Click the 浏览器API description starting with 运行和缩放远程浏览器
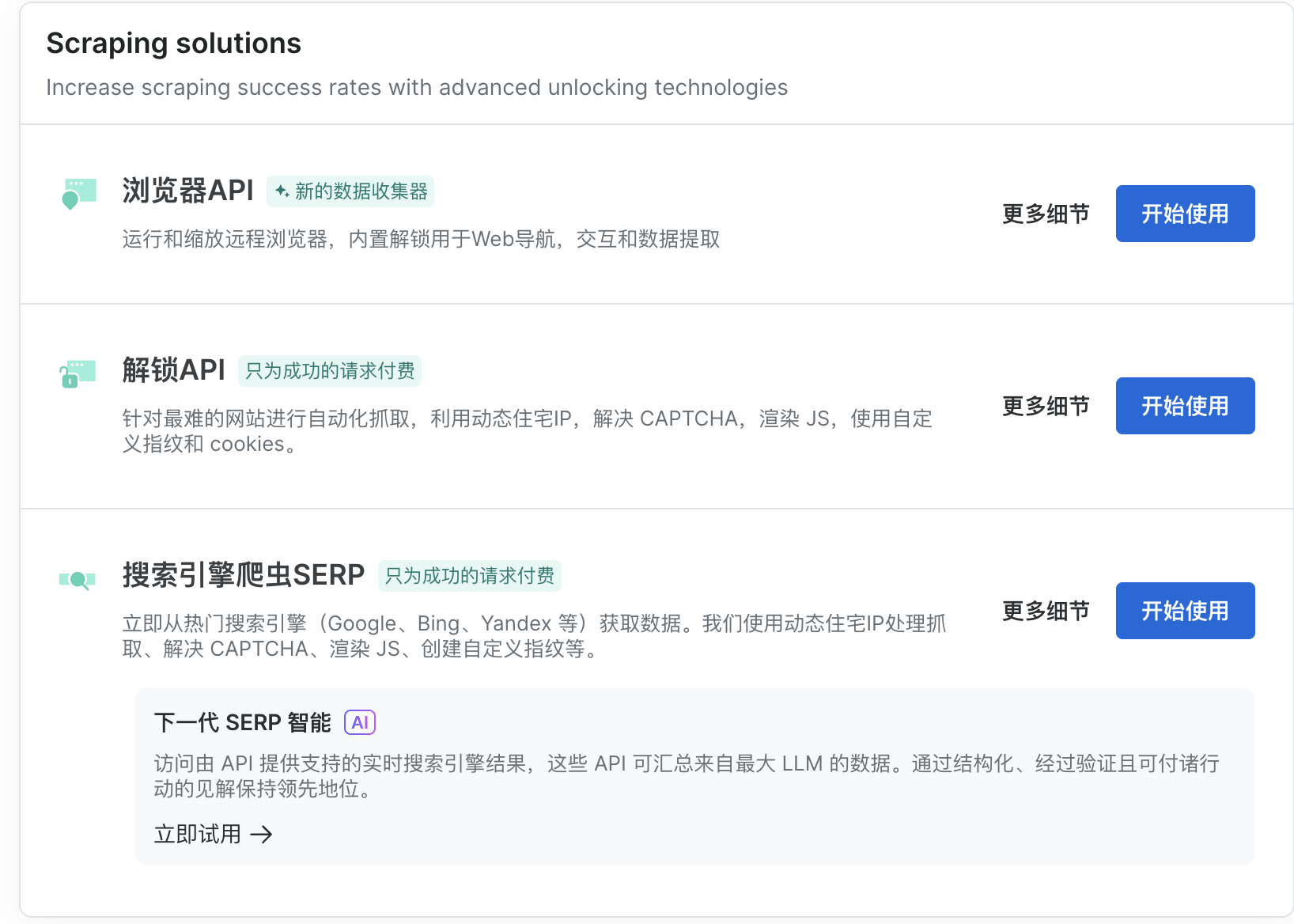 (x=422, y=239)
